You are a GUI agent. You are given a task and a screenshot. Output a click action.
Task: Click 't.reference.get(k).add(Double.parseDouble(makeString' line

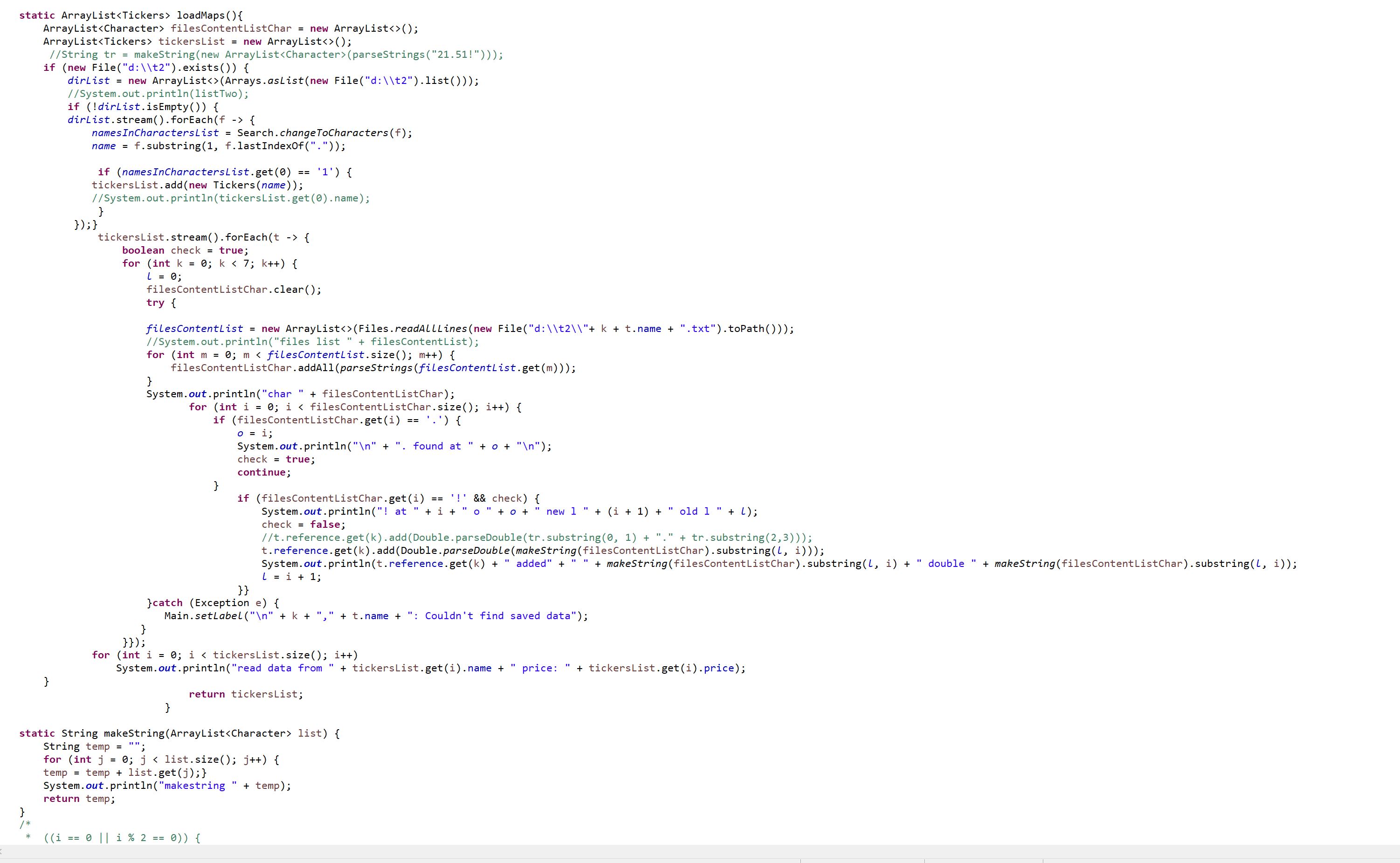(543, 551)
